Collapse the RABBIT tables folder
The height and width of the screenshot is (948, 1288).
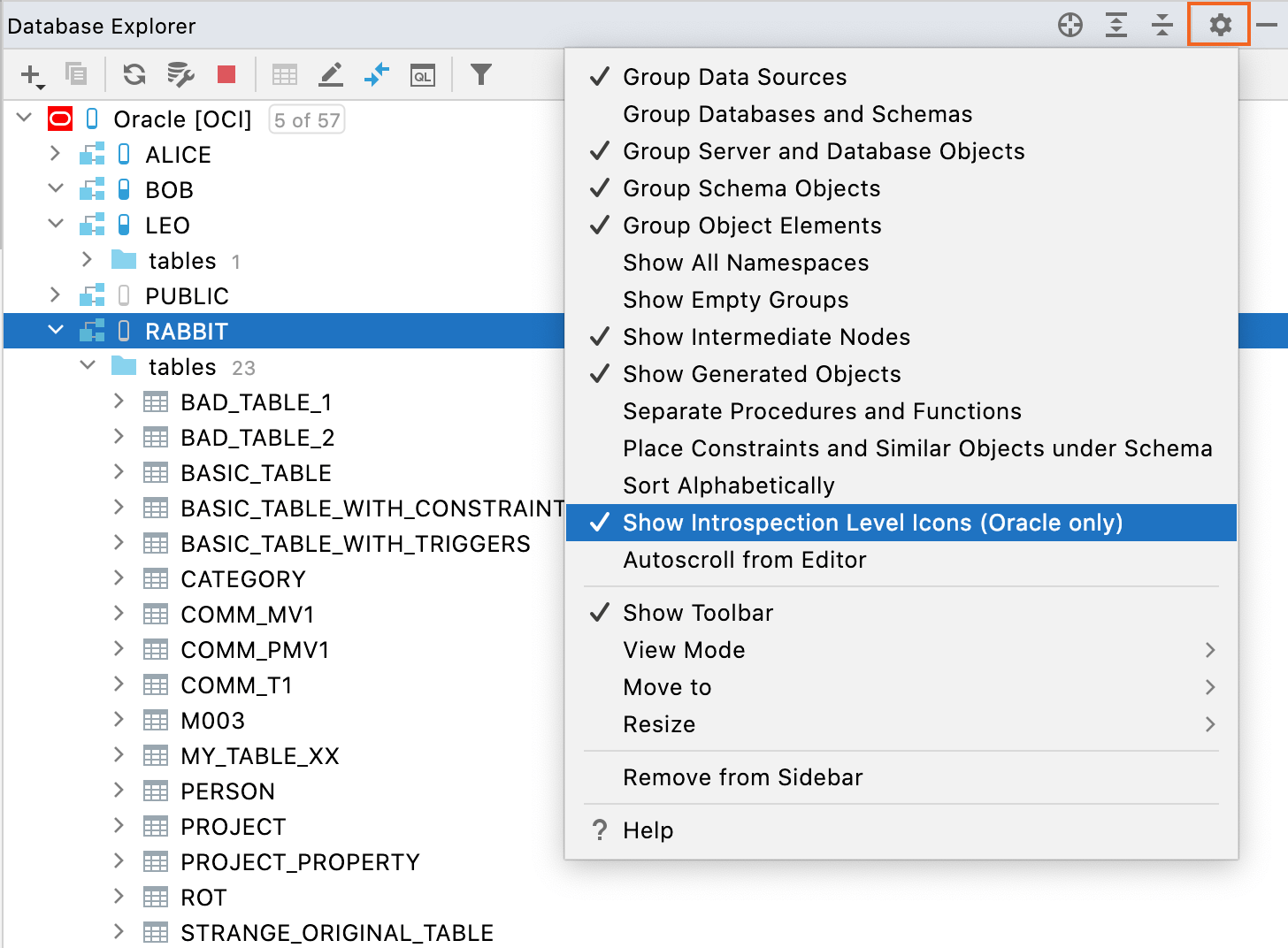coord(88,366)
